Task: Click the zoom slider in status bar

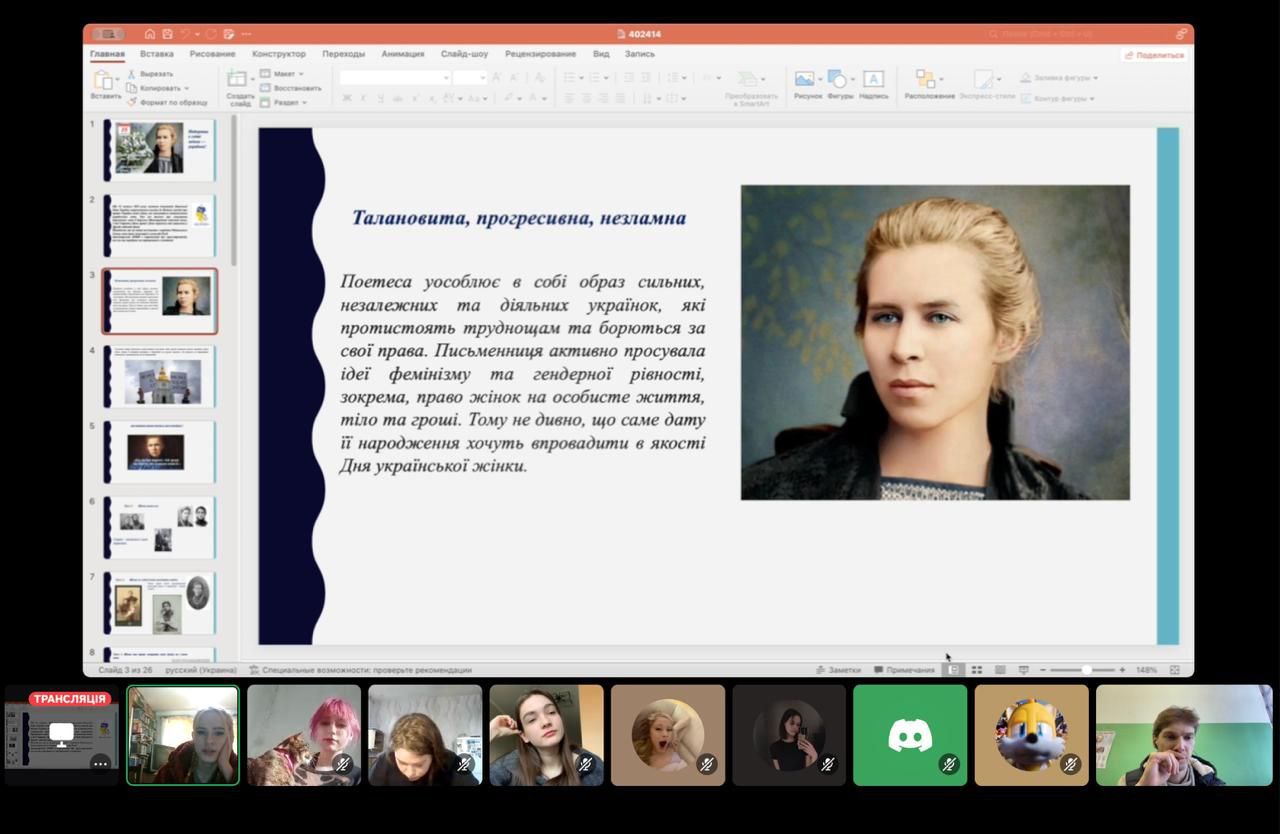Action: click(1086, 670)
